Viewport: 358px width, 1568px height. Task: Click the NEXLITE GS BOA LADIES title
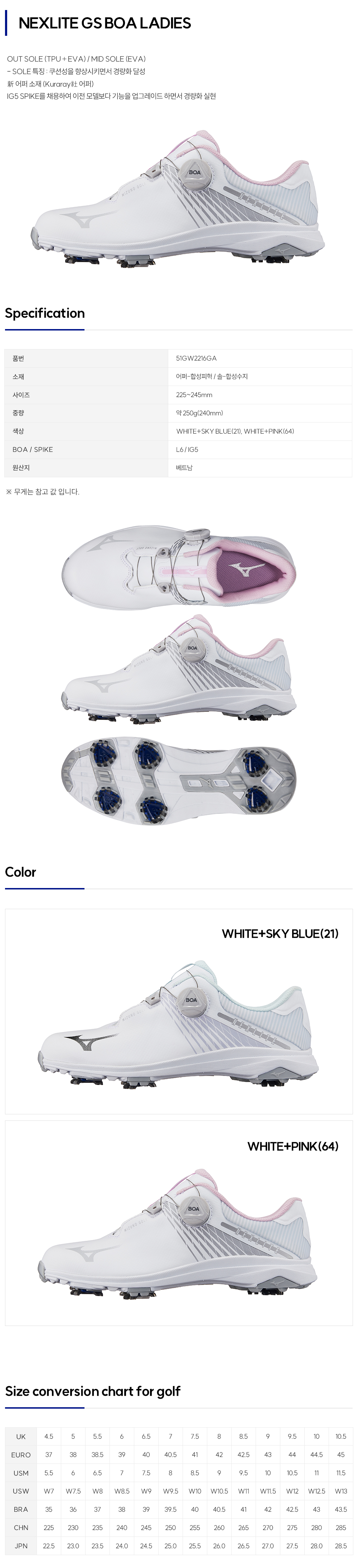point(105,23)
